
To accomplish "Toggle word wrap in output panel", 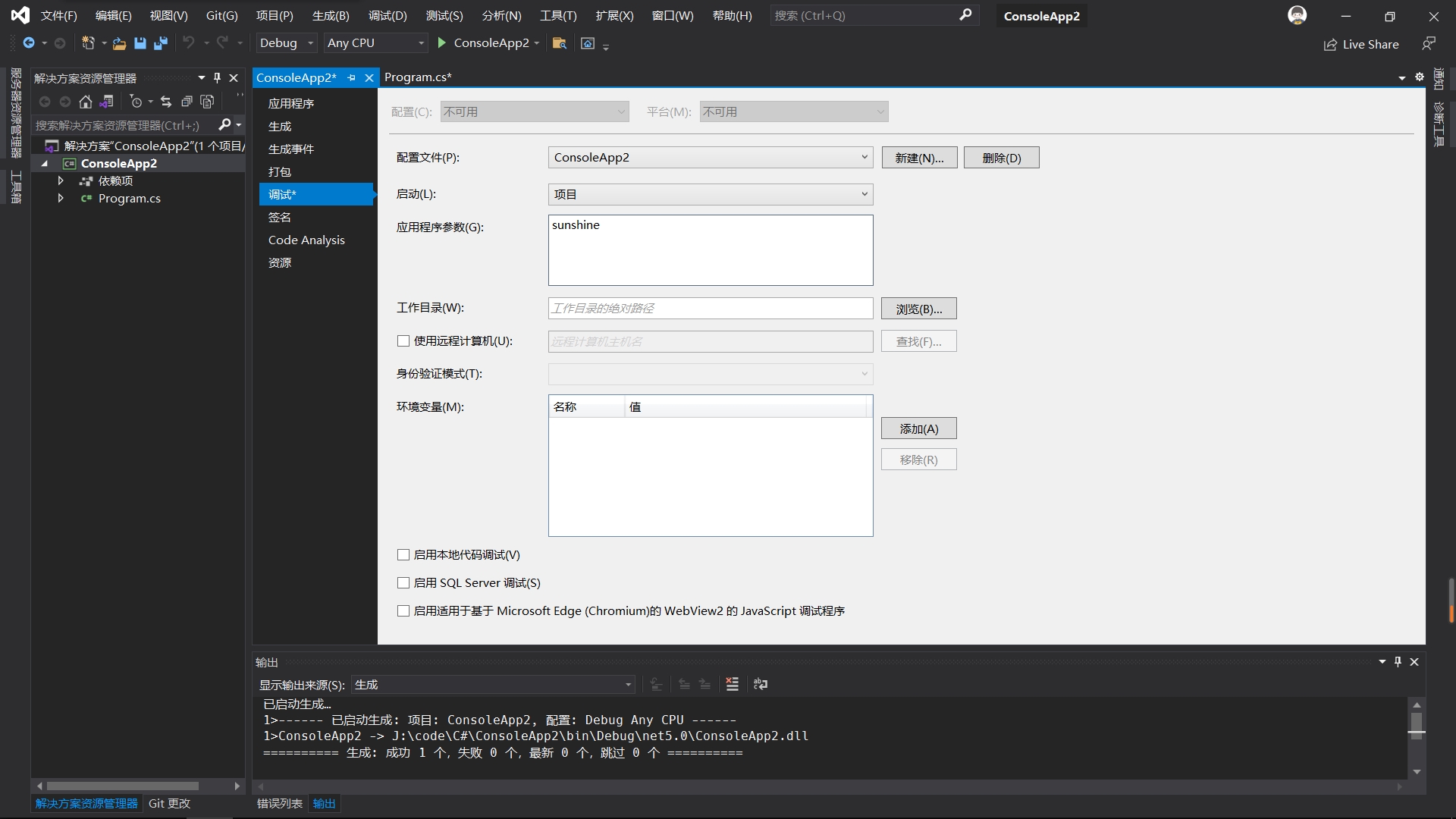I will [x=760, y=684].
